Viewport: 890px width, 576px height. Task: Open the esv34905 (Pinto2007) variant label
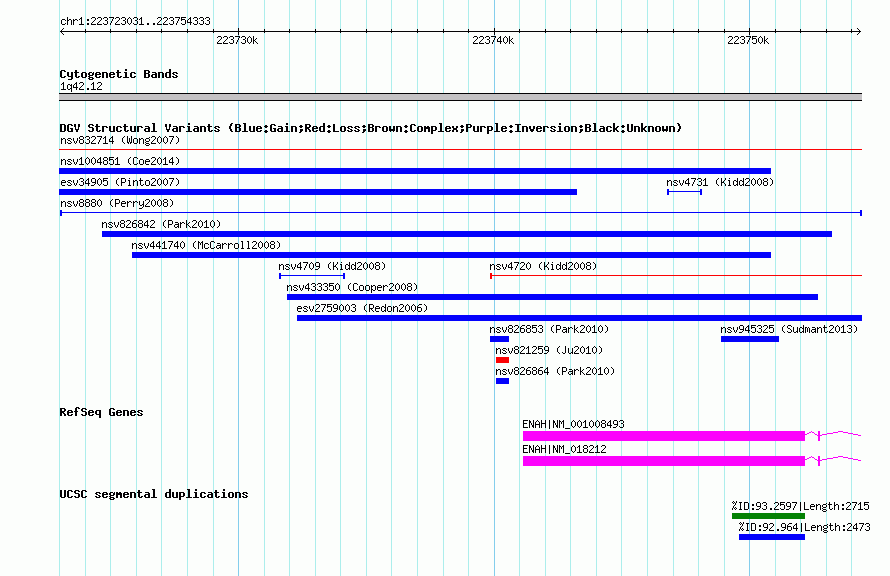120,182
